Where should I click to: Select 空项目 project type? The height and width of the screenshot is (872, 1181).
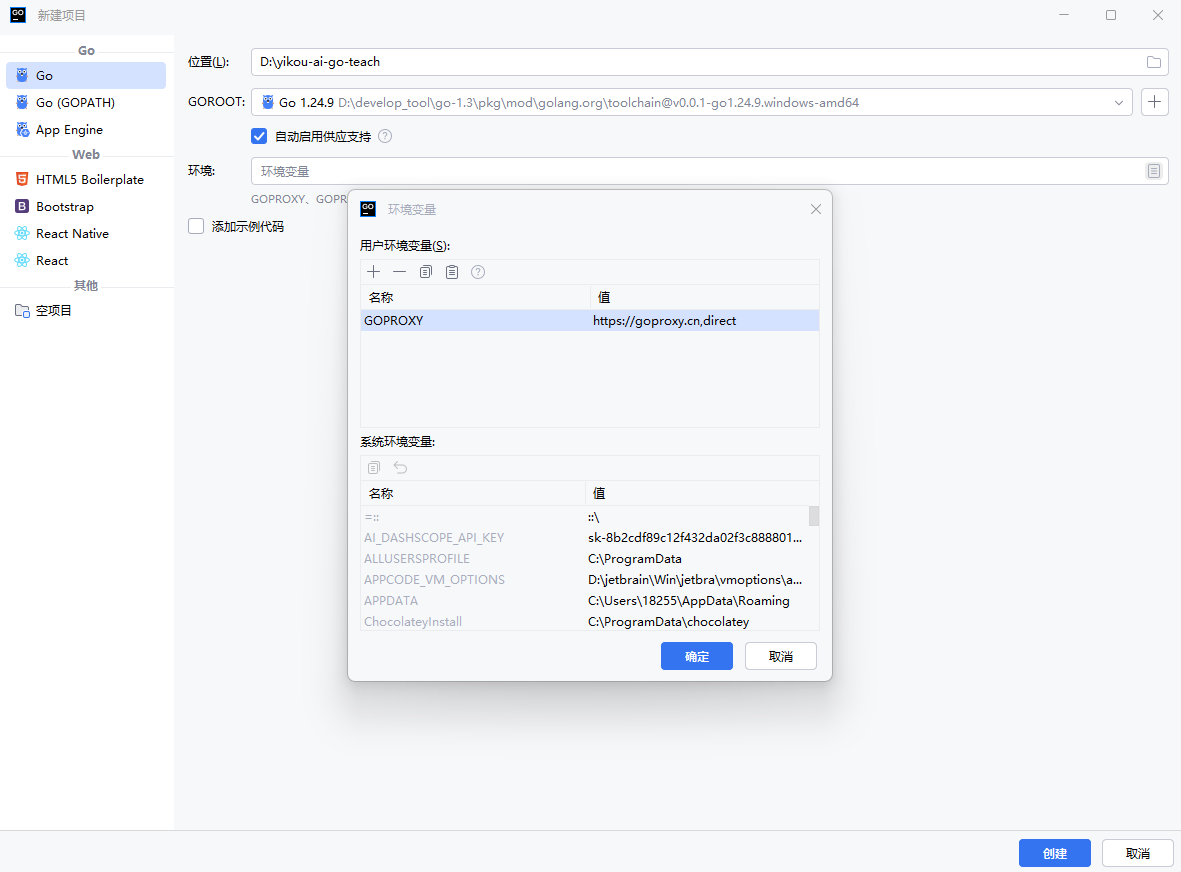pos(86,310)
